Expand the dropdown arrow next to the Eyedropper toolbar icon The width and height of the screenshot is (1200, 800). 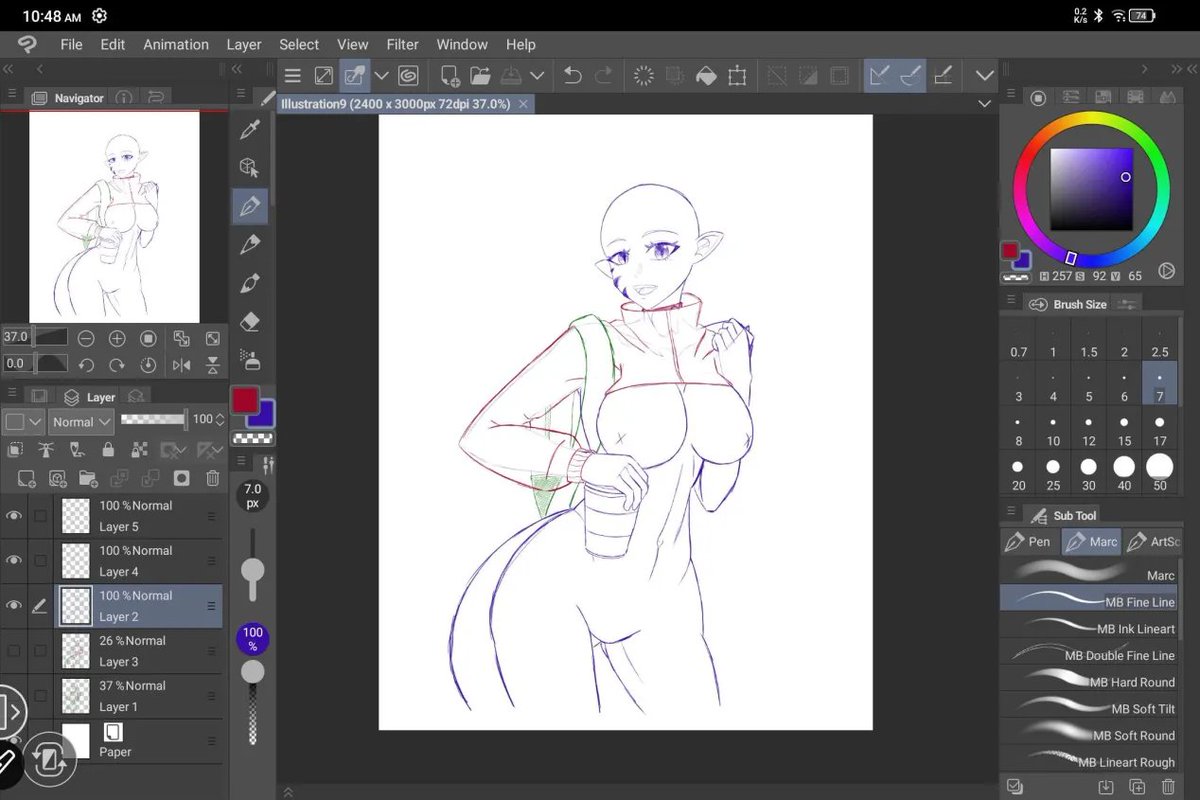381,75
